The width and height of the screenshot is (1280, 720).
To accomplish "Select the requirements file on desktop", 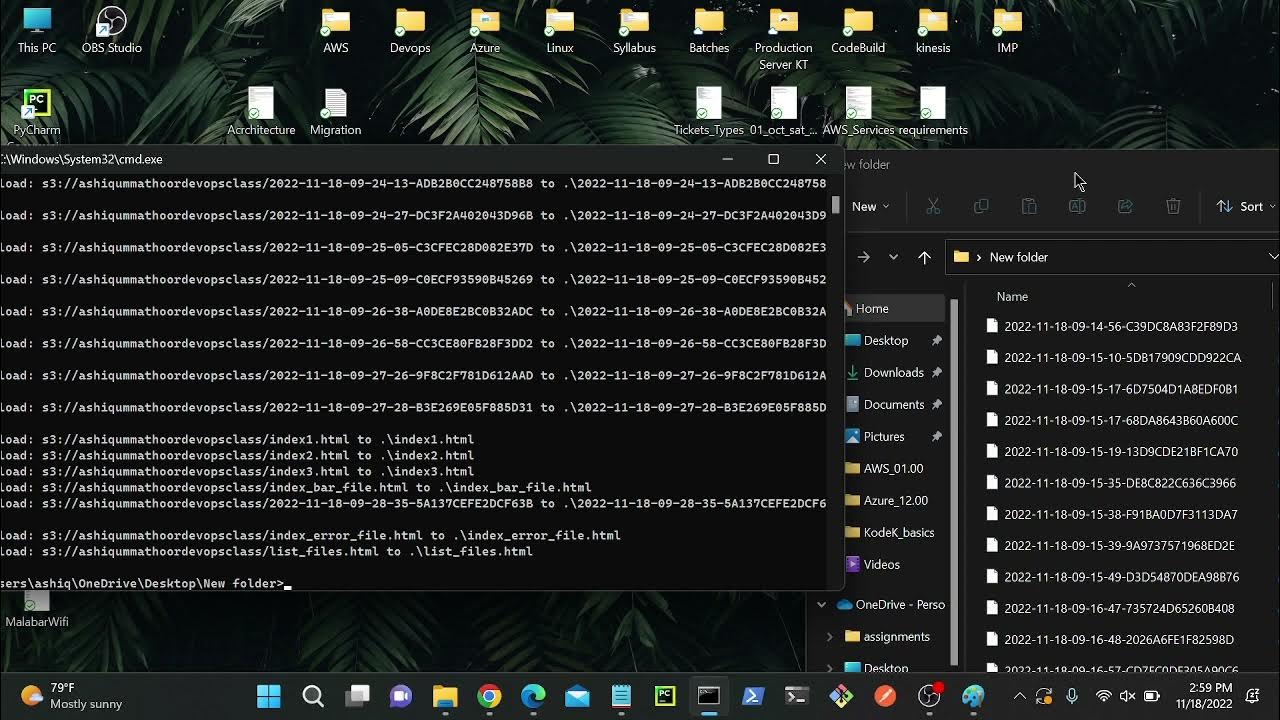I will pos(933,112).
